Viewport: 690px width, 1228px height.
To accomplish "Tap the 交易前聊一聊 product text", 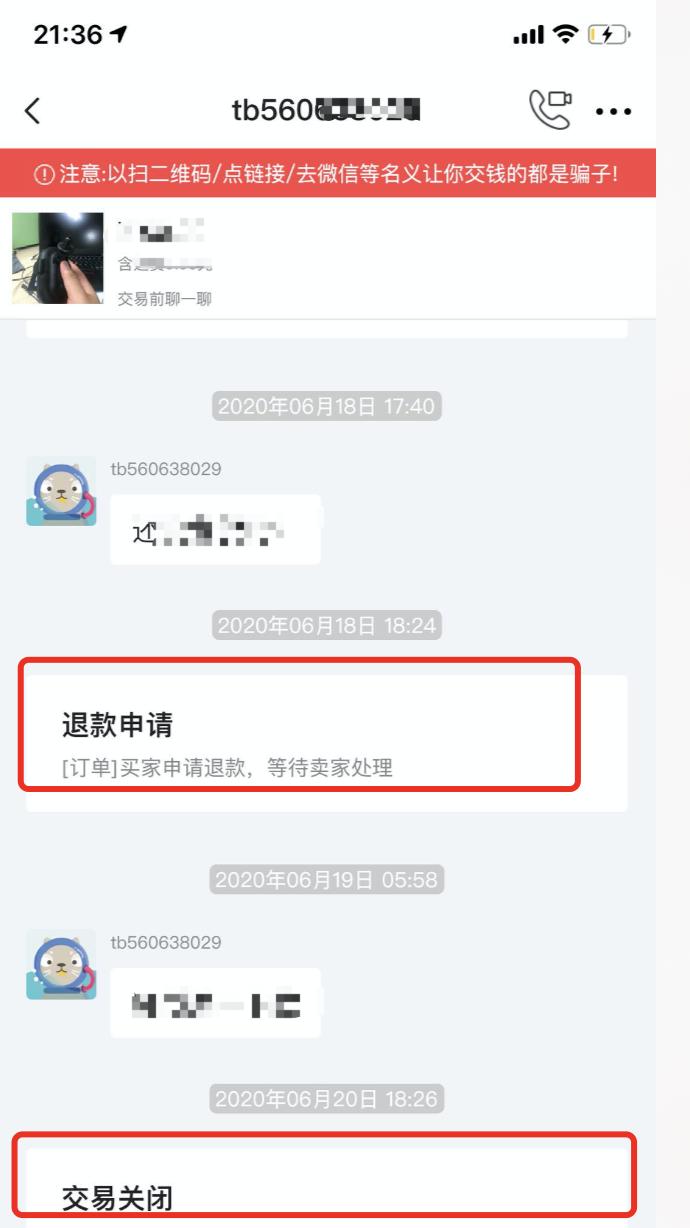I will pyautogui.click(x=165, y=299).
